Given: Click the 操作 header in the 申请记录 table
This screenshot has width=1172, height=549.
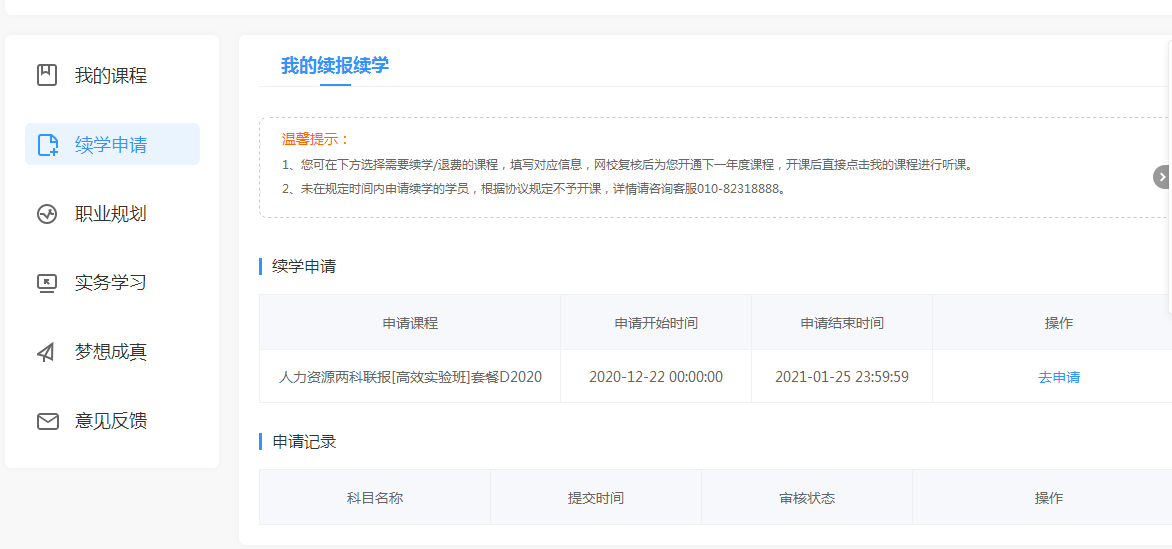Looking at the screenshot, I should point(1049,497).
